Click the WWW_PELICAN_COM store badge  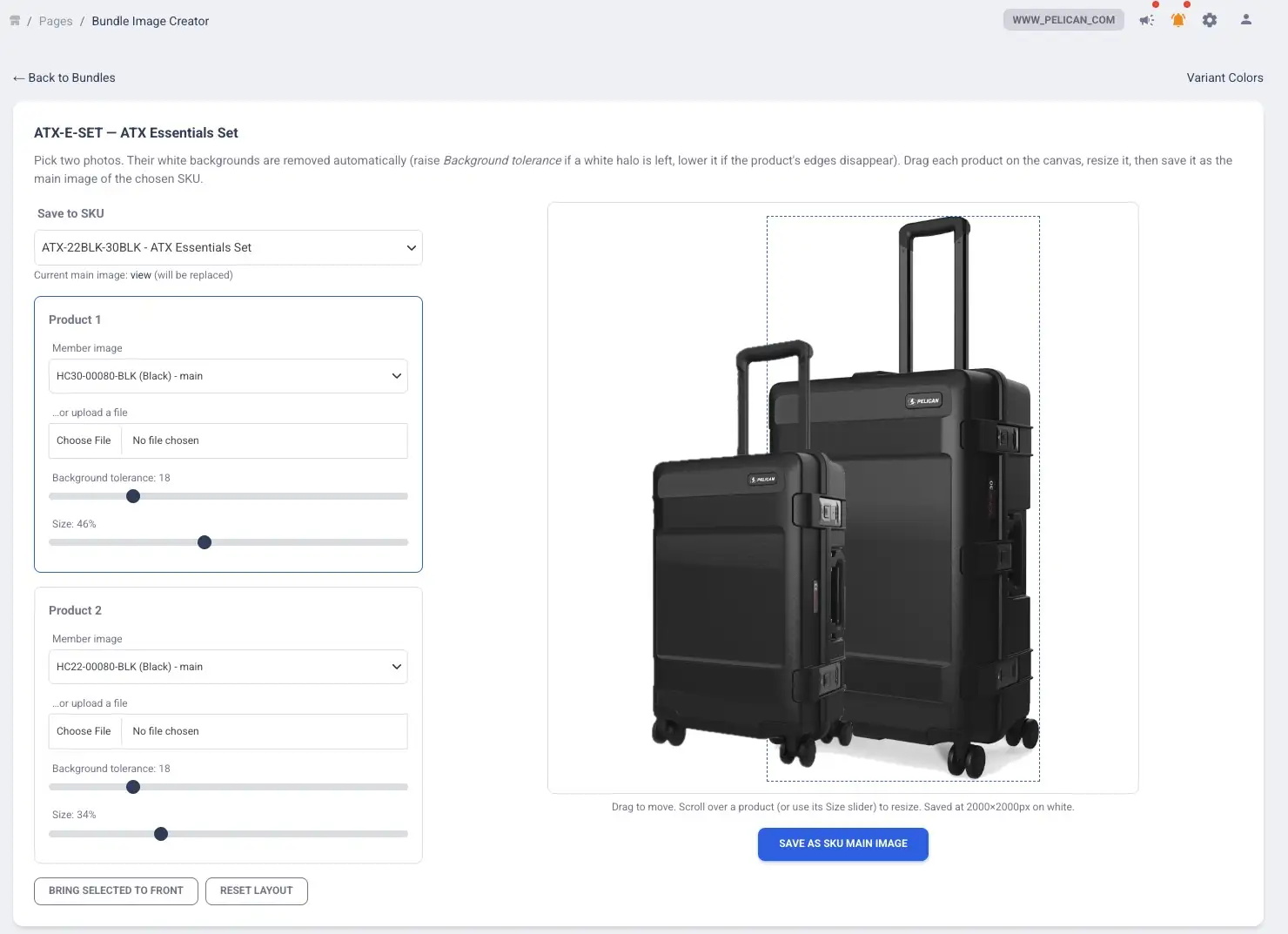click(1063, 20)
